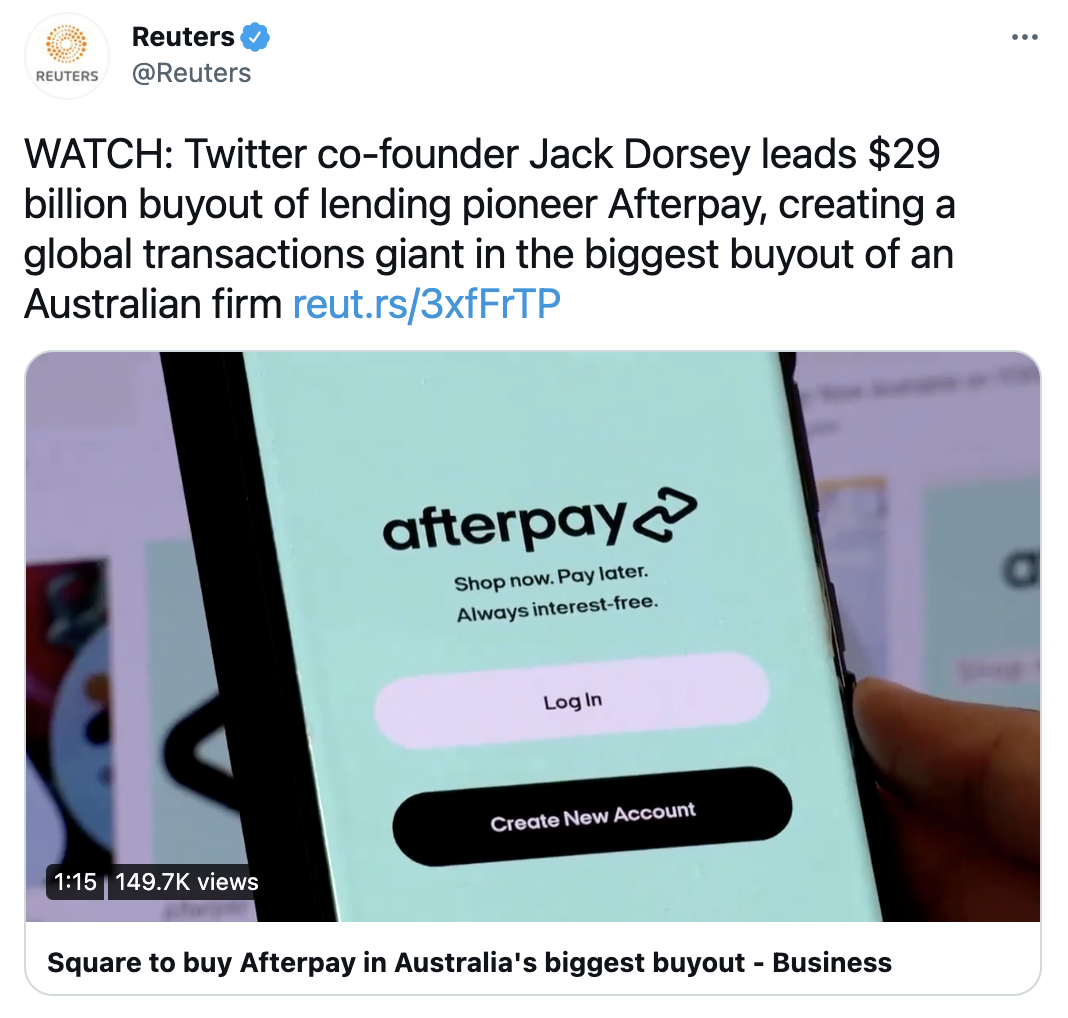
Task: Click Log In button on phone screen
Action: click(572, 701)
